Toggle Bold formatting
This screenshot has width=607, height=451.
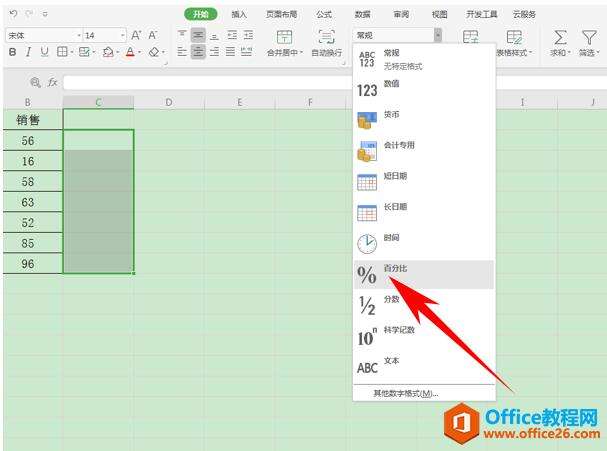12,52
